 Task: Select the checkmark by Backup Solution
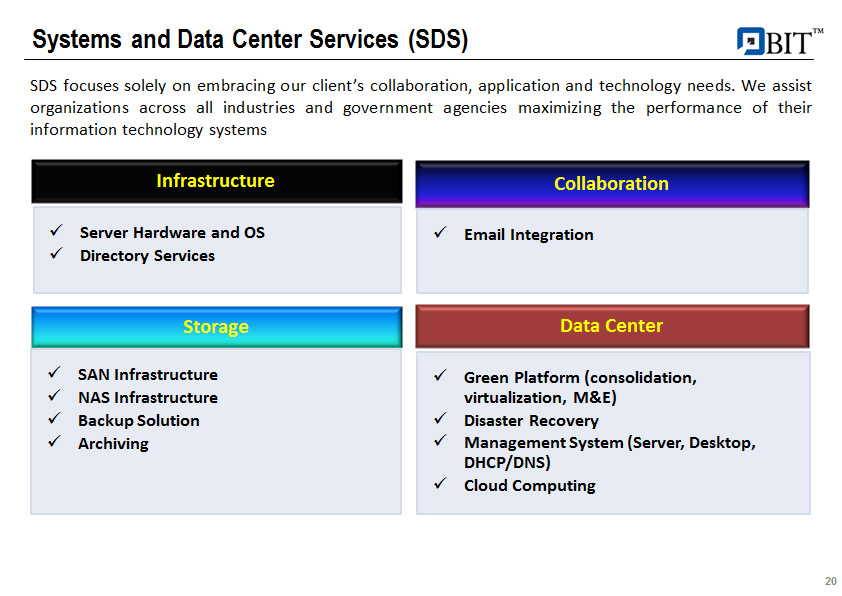(x=54, y=420)
